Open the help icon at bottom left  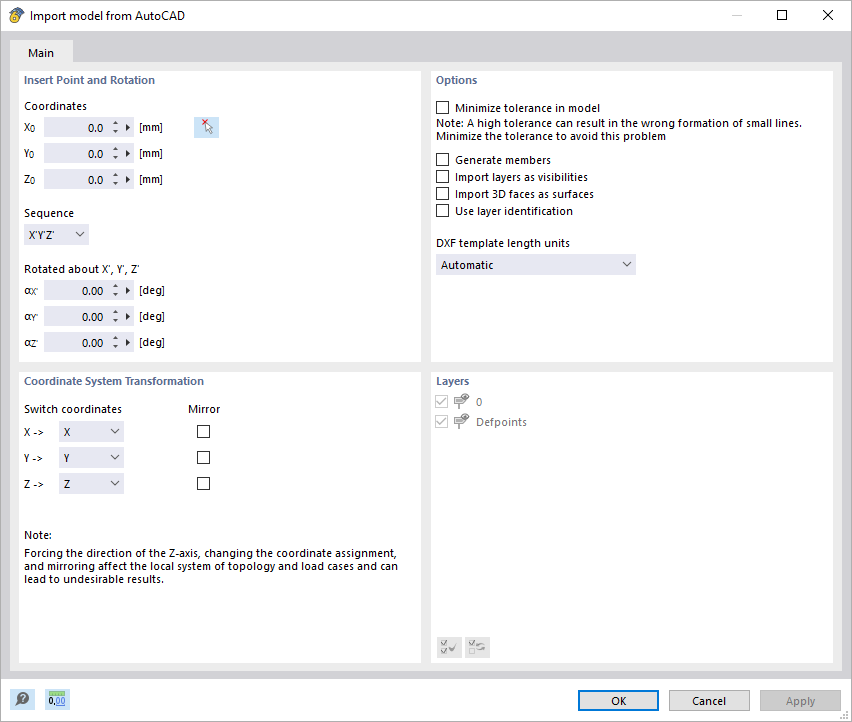22,700
